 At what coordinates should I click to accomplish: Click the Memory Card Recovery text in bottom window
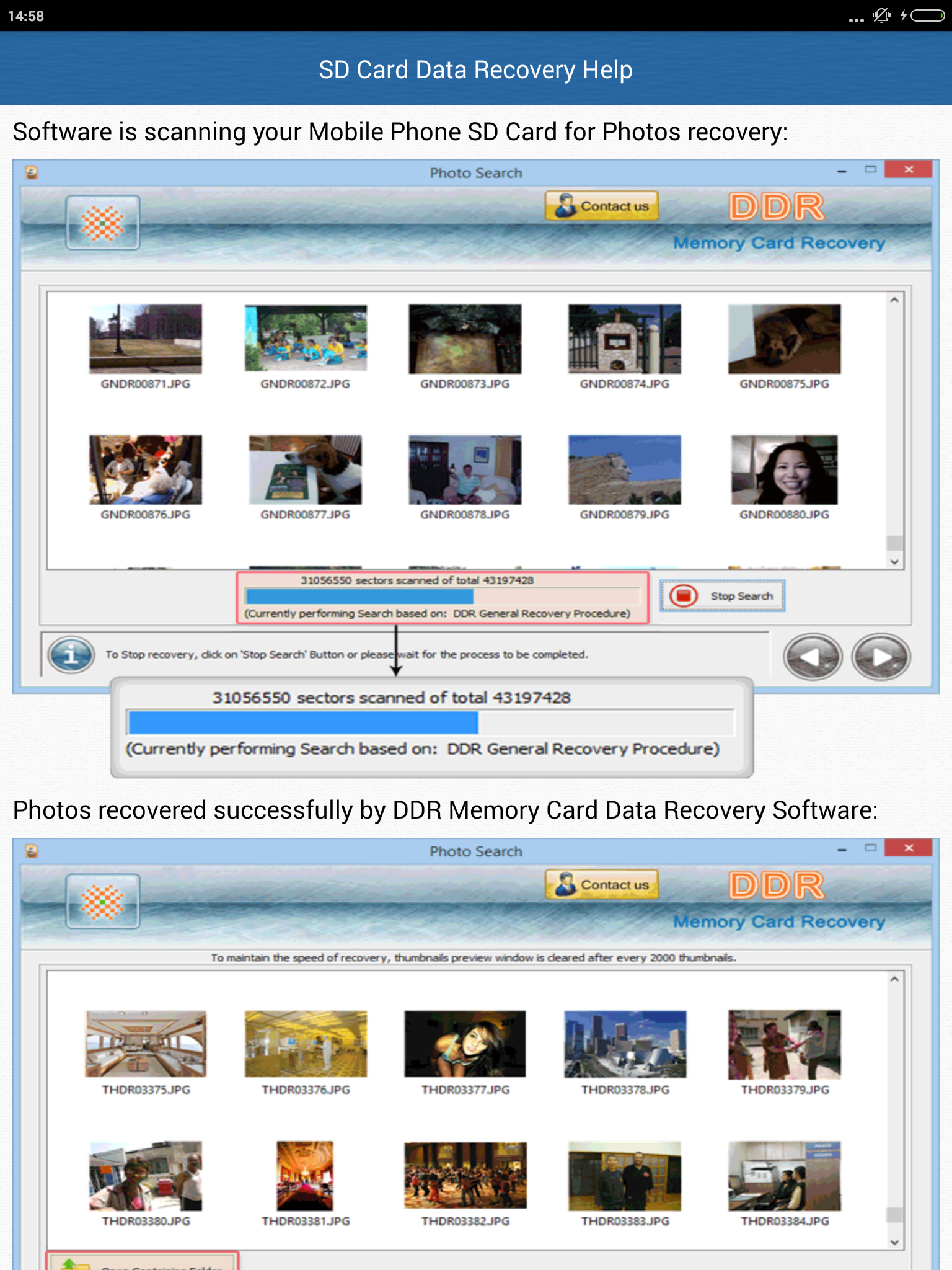[x=779, y=921]
